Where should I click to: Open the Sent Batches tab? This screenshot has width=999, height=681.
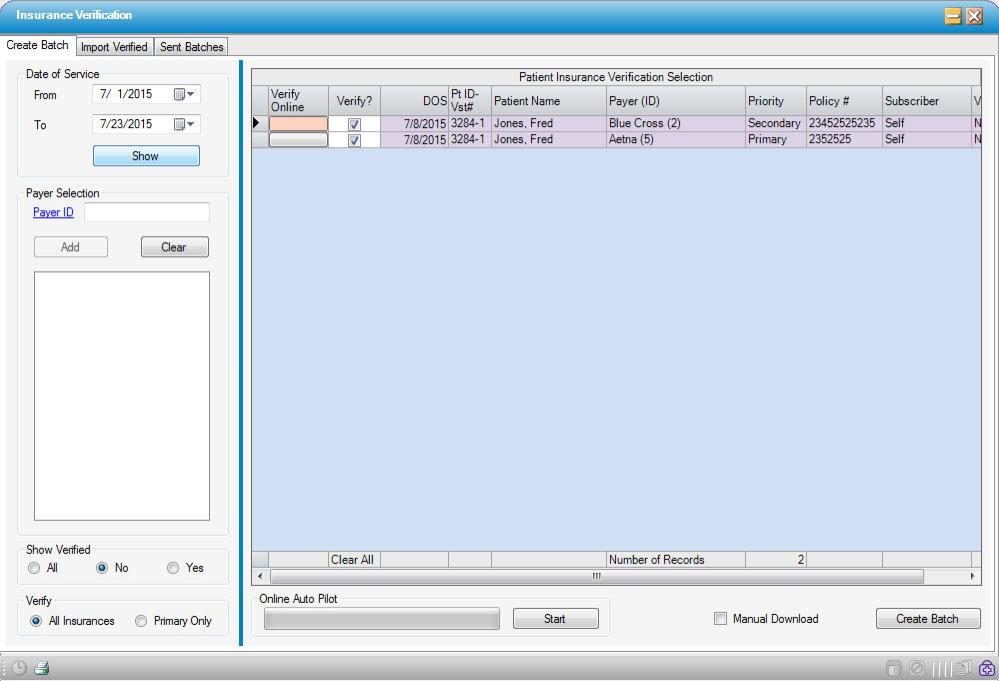(x=191, y=46)
